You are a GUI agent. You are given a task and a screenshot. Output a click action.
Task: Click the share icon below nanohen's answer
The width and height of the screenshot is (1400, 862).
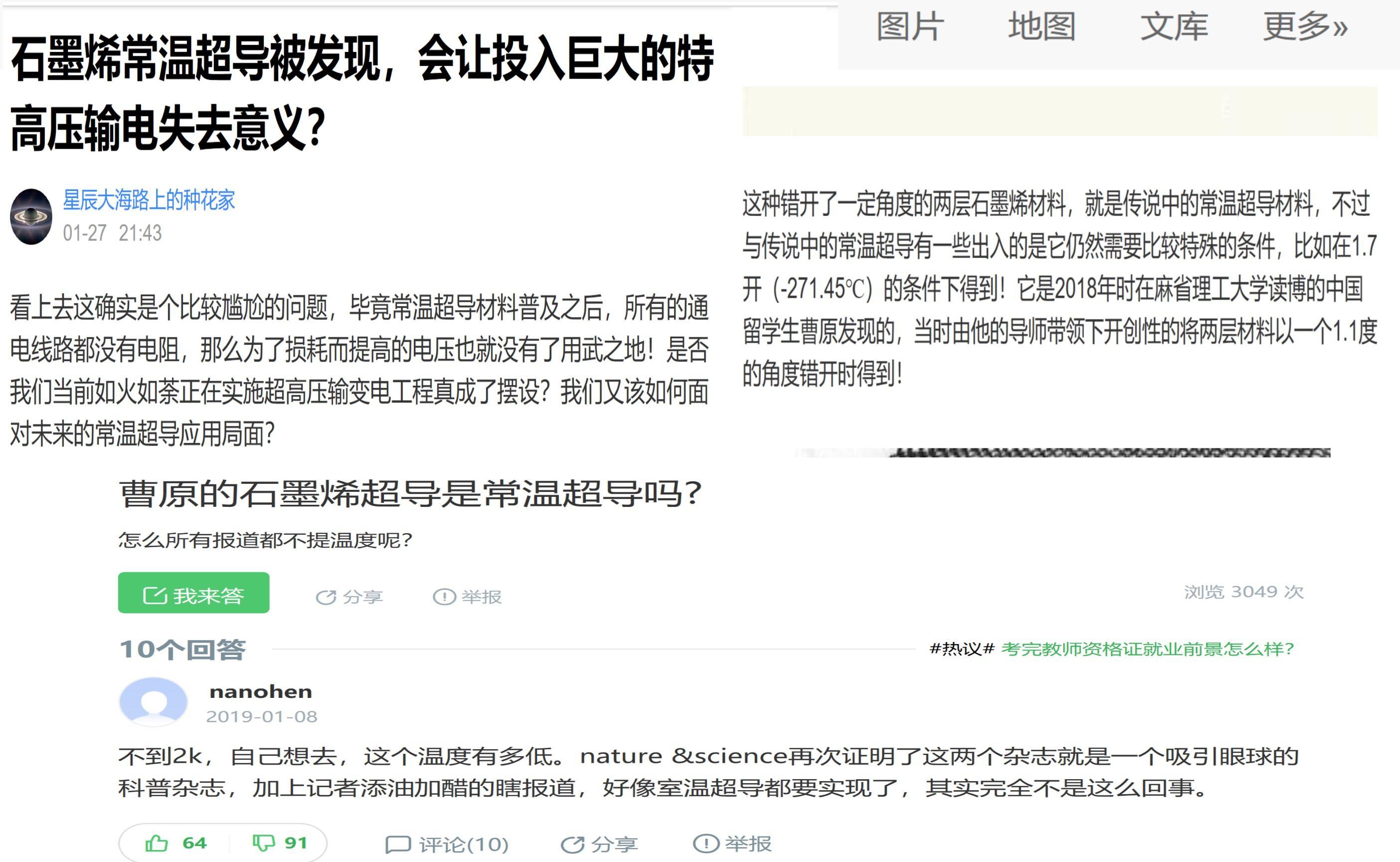pyautogui.click(x=573, y=845)
